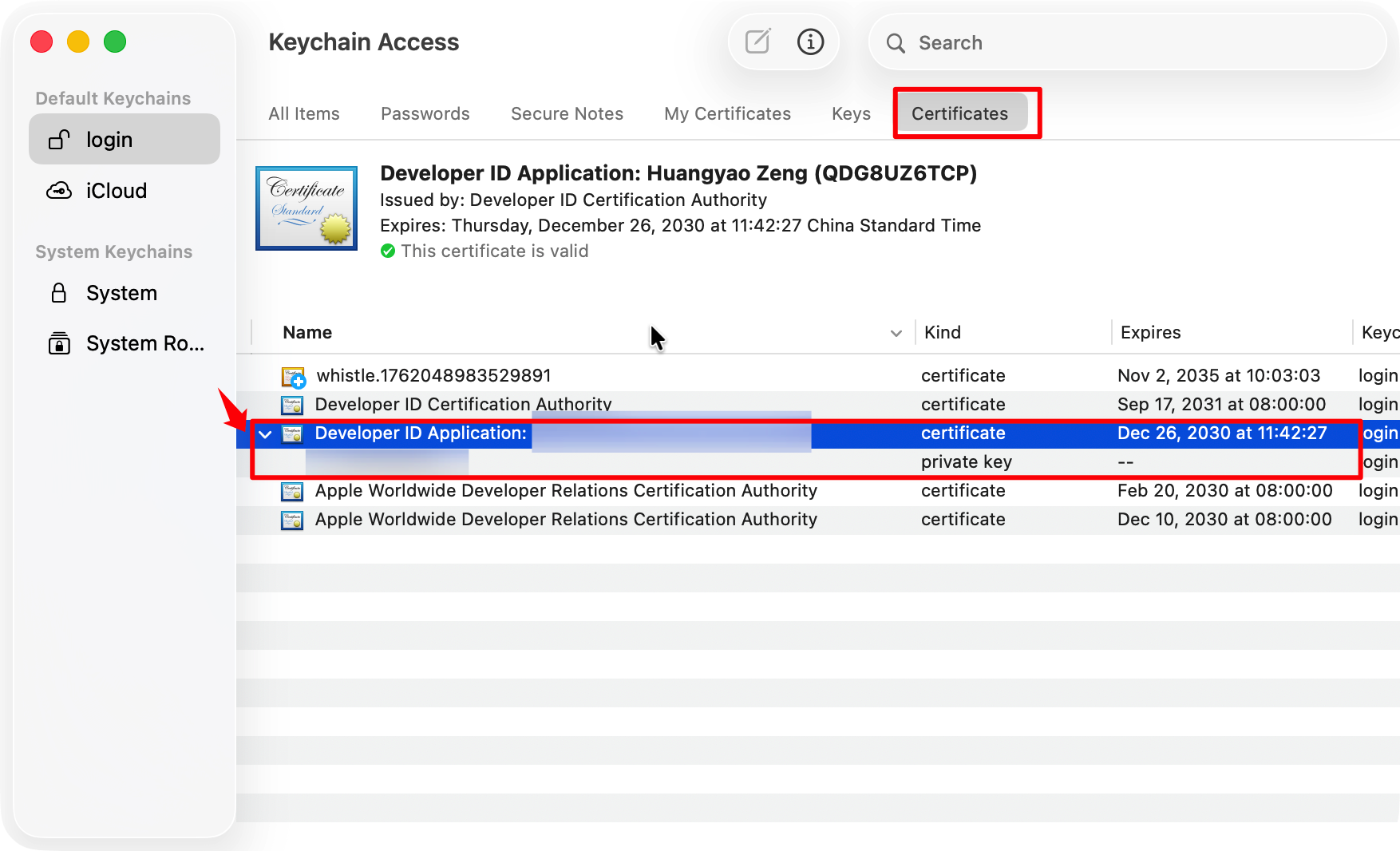Click the whistle certificate icon with plus badge
The image size is (1400, 851).
pyautogui.click(x=293, y=377)
